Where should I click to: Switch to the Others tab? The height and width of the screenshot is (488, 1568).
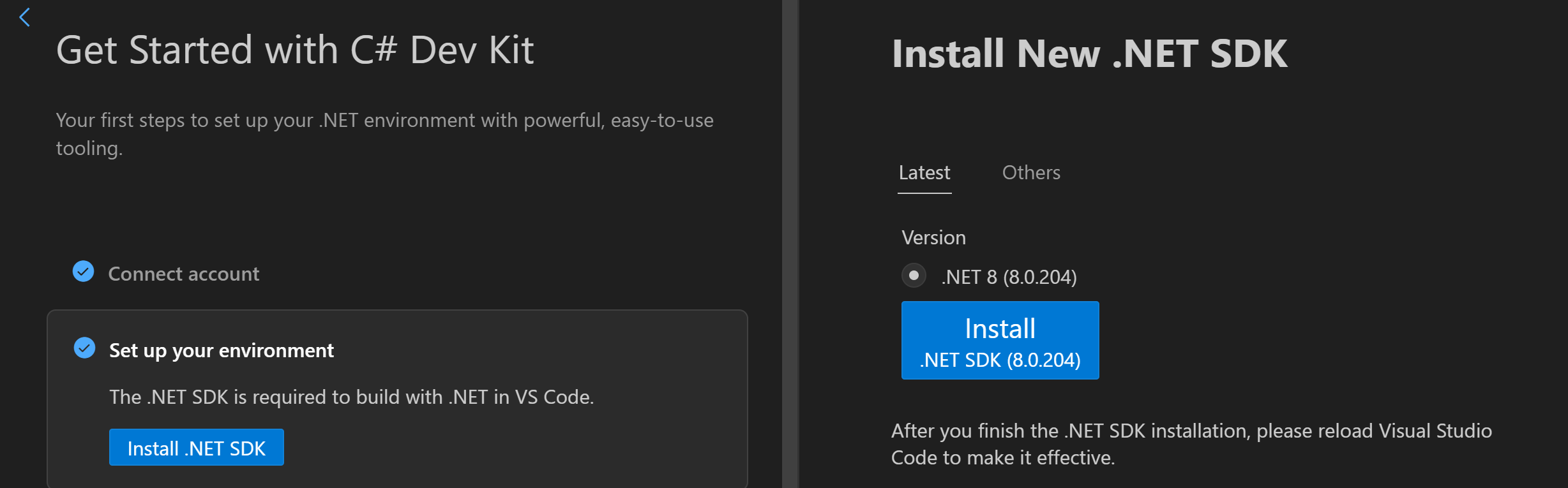point(1030,173)
